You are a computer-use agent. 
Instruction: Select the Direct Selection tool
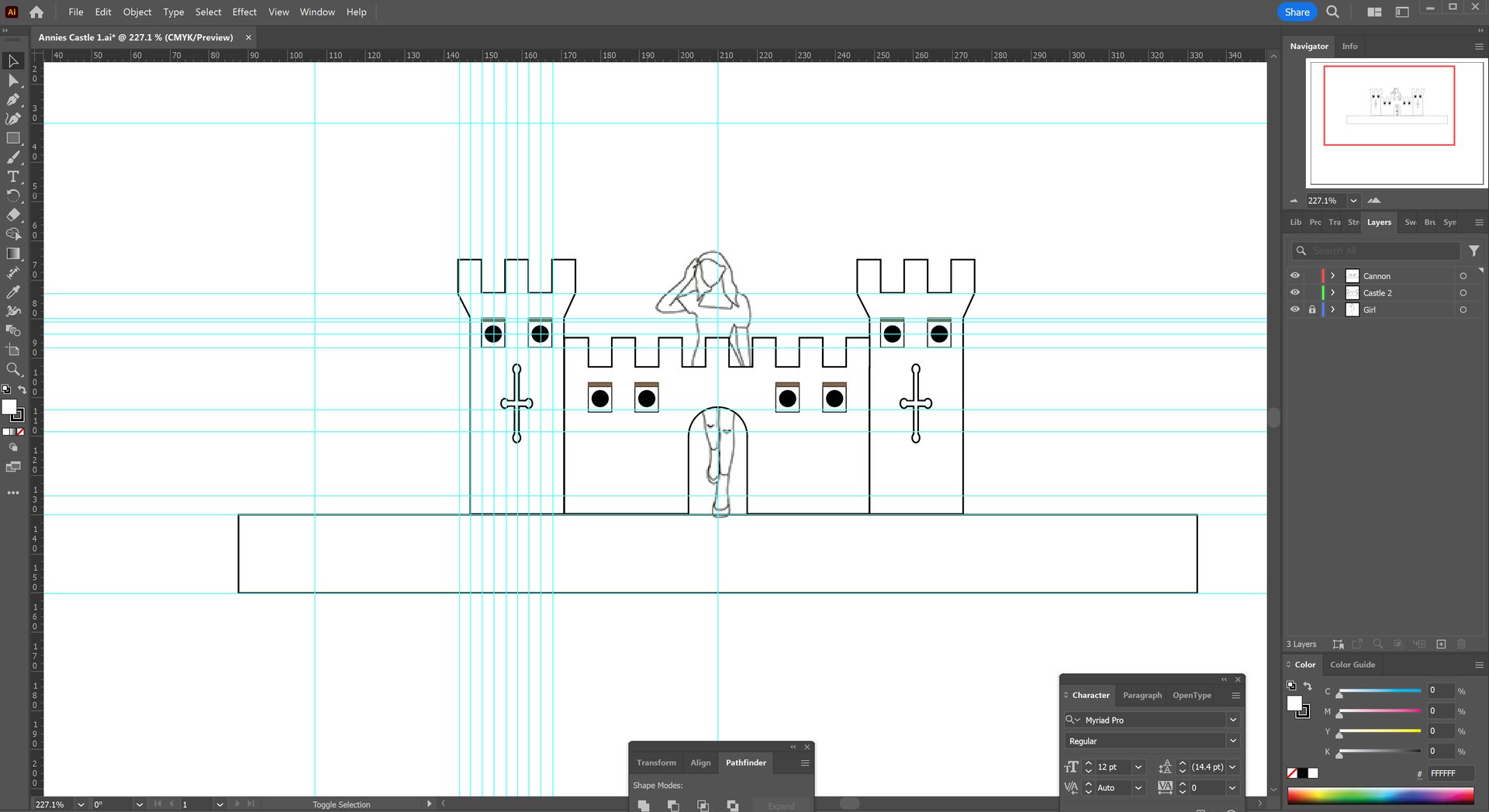point(13,81)
